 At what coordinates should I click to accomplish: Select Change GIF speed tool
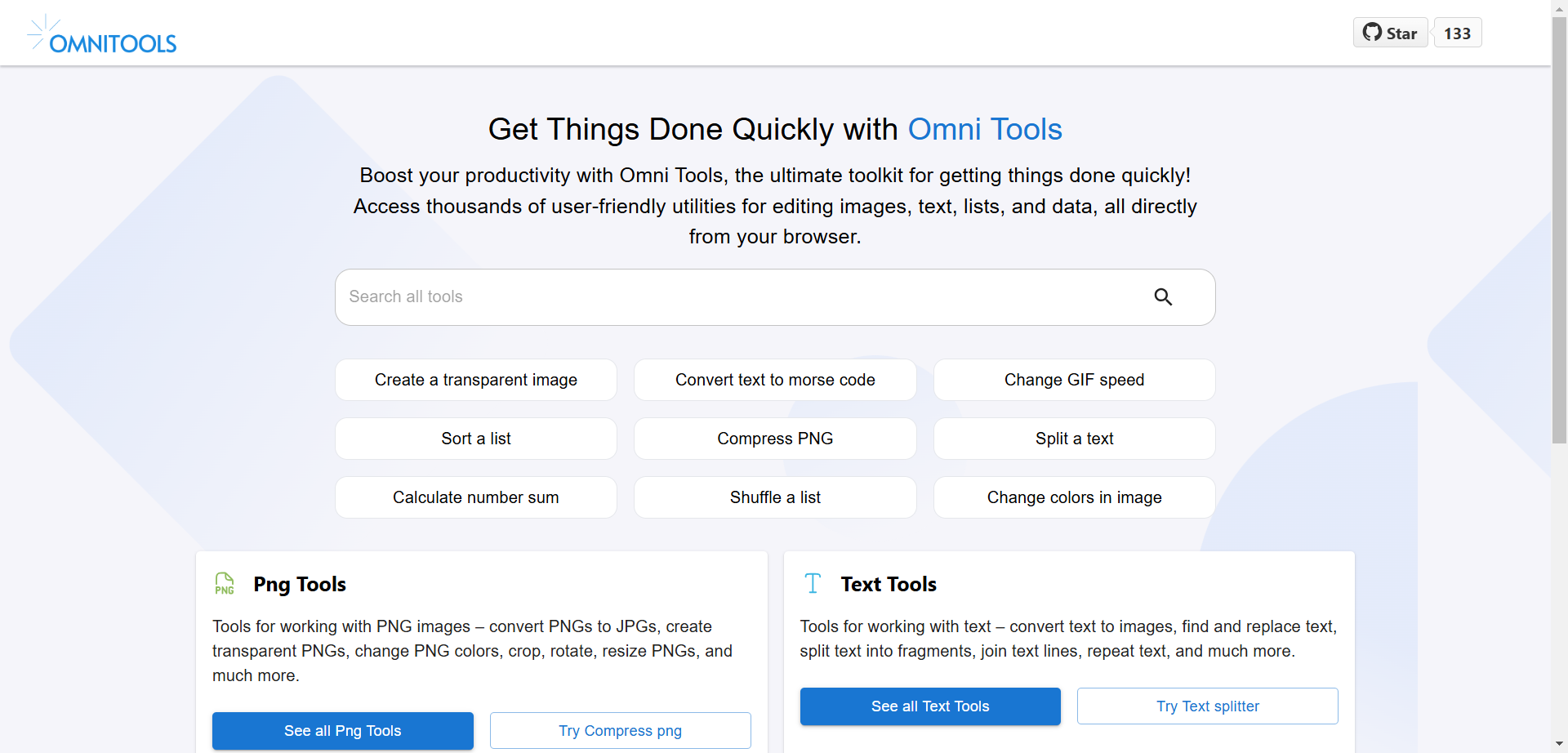(x=1074, y=380)
